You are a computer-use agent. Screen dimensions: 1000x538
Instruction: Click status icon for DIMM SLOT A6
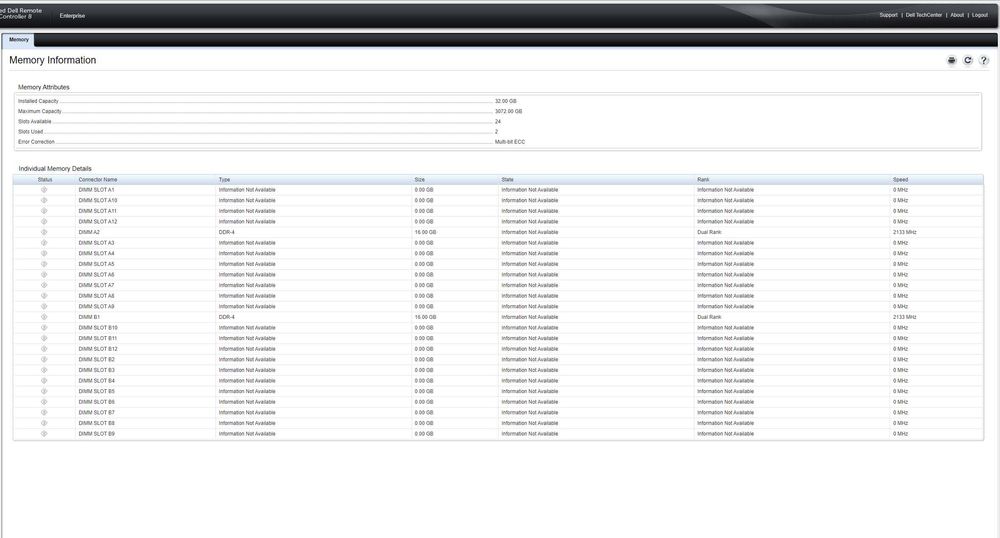tap(44, 275)
